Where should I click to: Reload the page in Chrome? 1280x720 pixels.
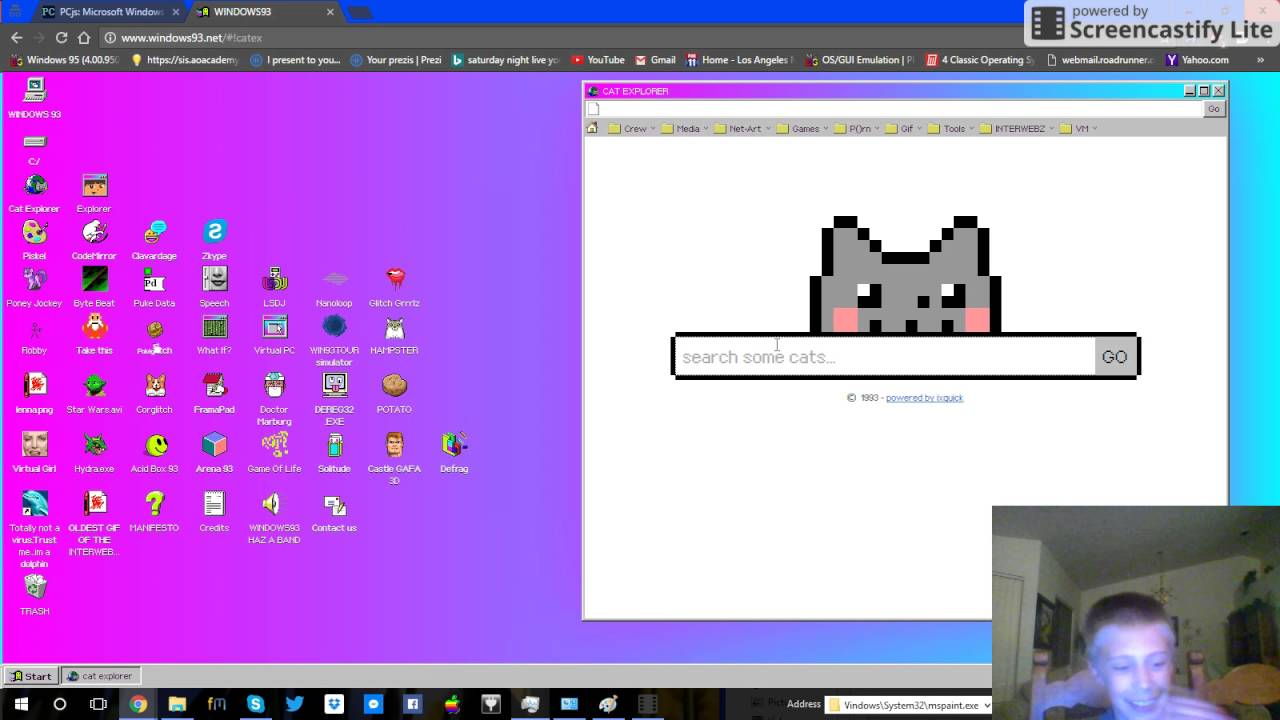(x=61, y=37)
